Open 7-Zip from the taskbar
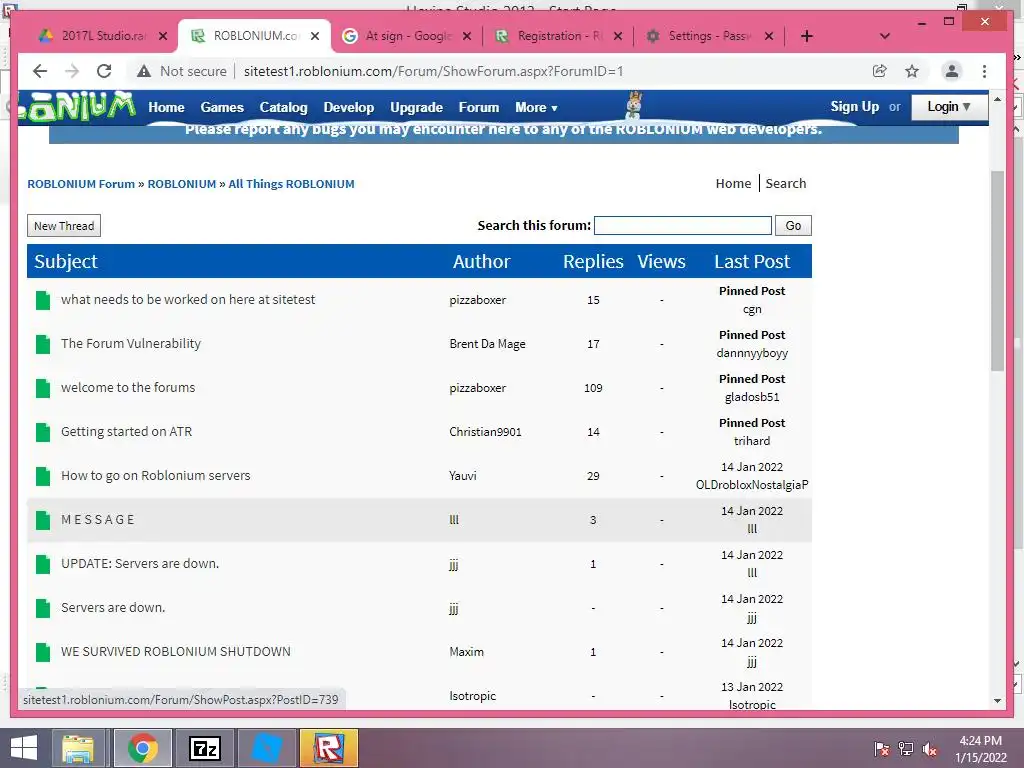1024x768 pixels. [204, 748]
